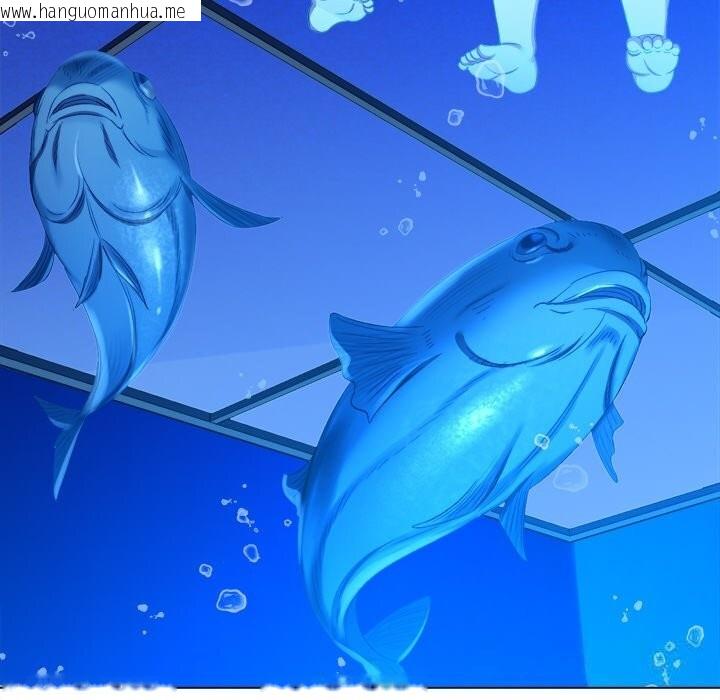Click the eye of the left fish
720x700 pixels.
tap(145, 88)
